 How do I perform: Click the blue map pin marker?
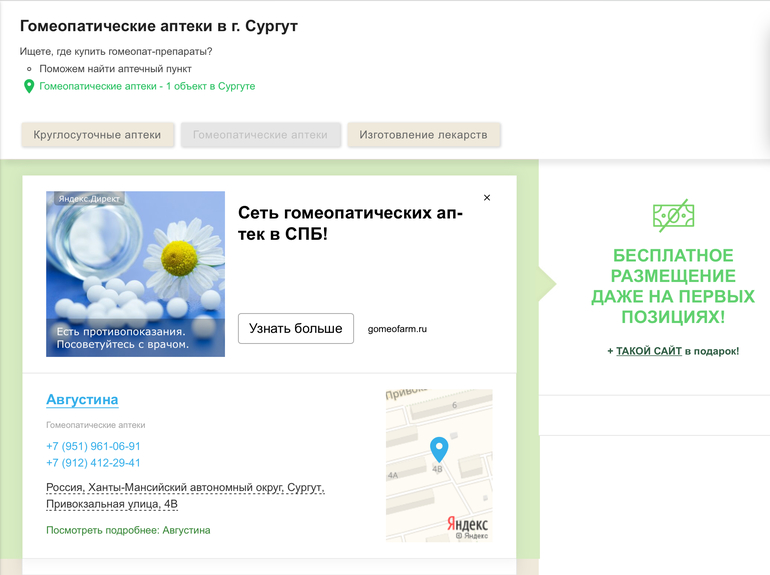pos(438,449)
